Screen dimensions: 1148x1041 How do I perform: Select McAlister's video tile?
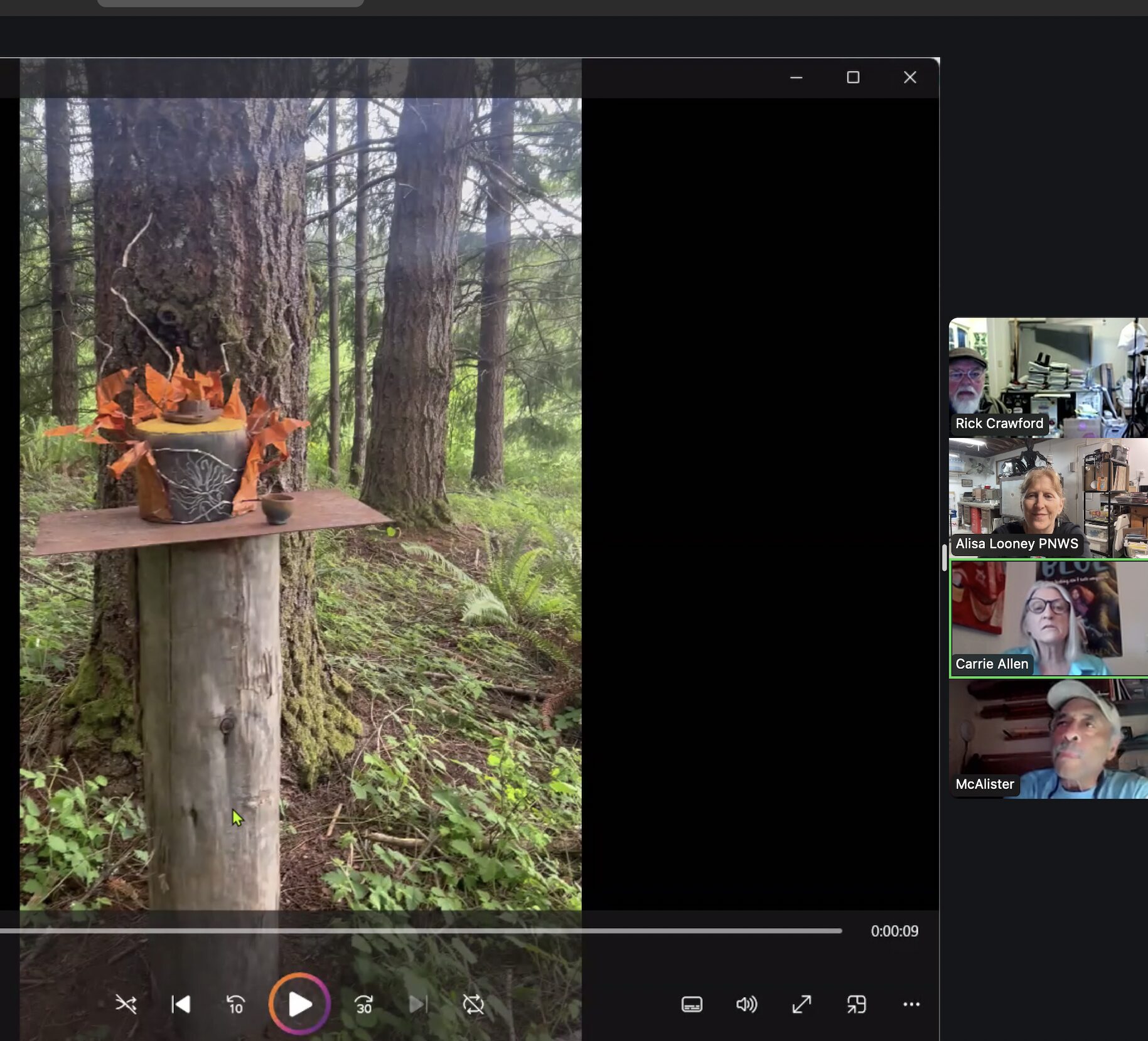1048,739
